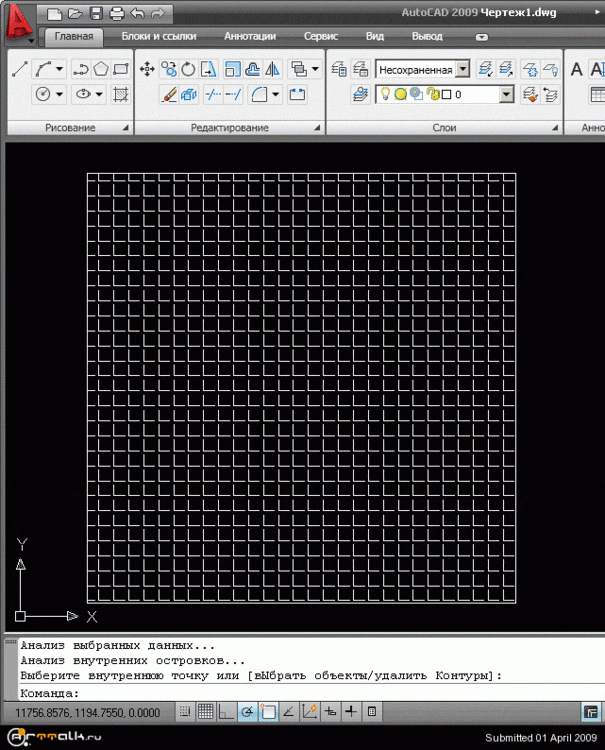Create a new drawing from quick access toolbar

(x=54, y=13)
